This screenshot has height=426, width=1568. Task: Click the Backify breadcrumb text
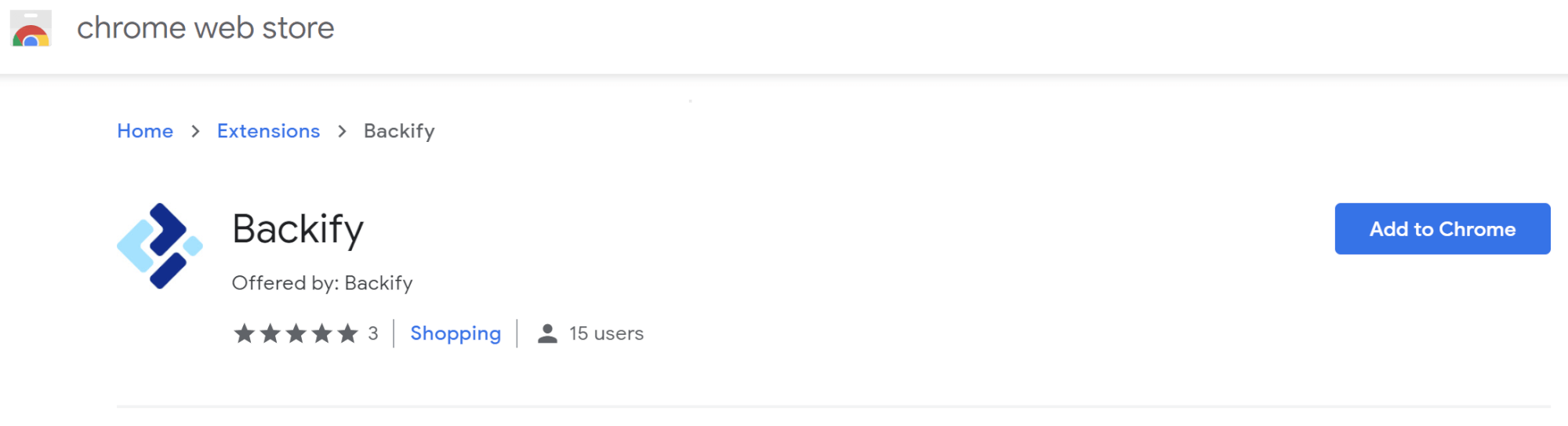399,131
